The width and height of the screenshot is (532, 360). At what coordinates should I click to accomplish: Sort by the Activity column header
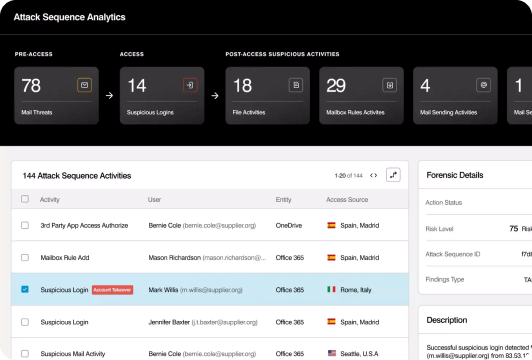50,200
